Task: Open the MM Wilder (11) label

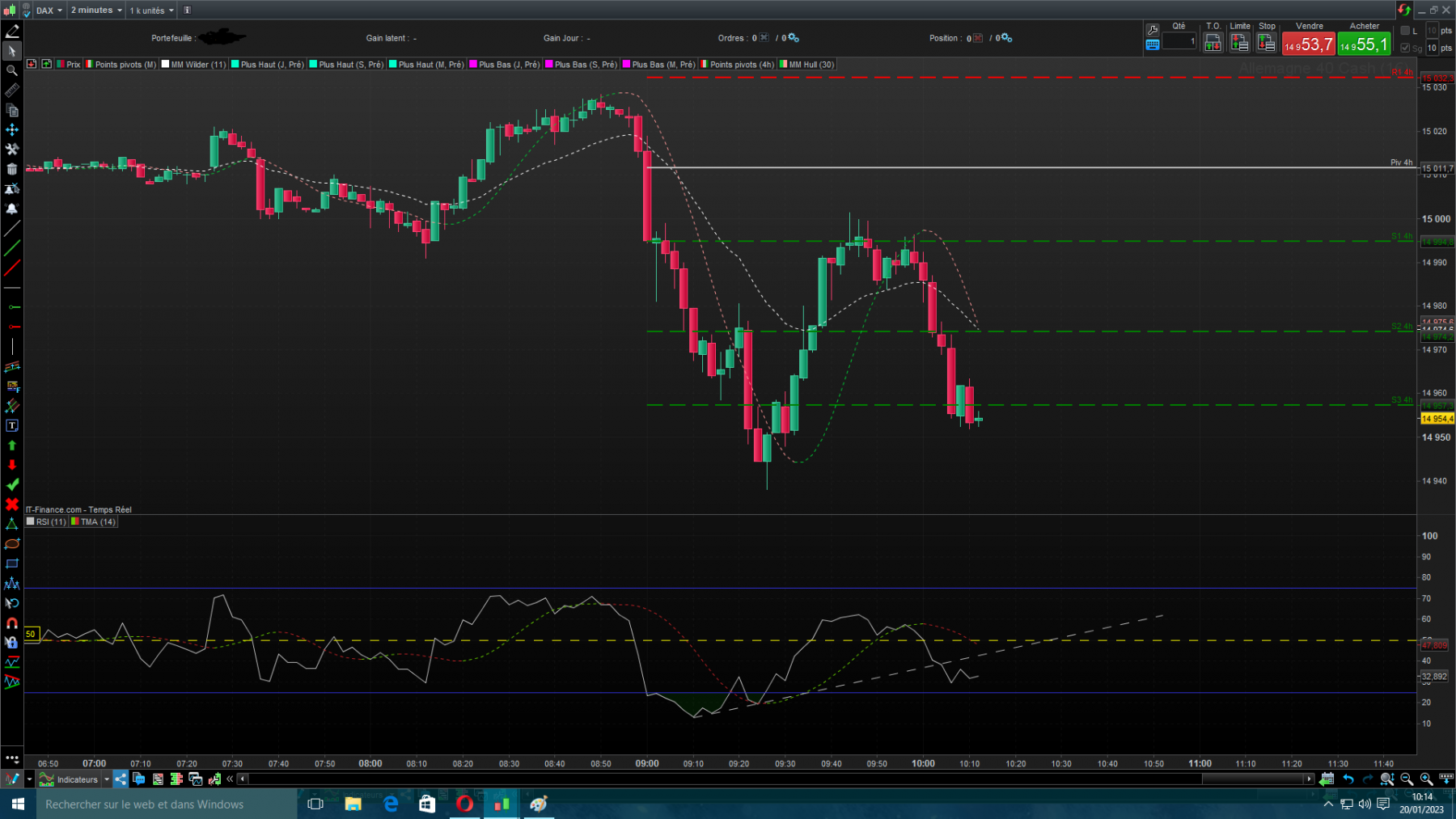Action: point(194,65)
